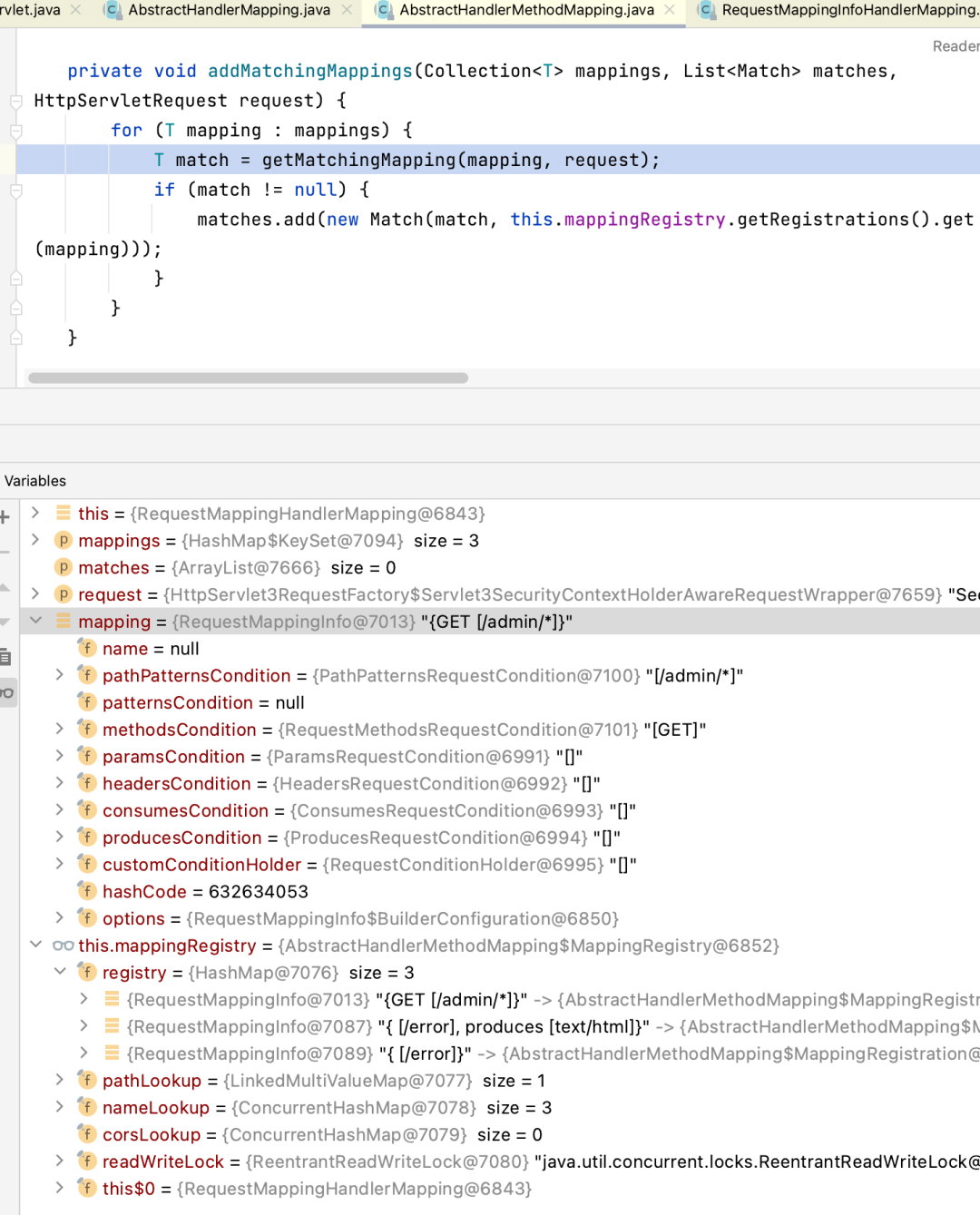Screen dimensions: 980x1215
Task: Click the move watch down arrow
Action: (5, 622)
